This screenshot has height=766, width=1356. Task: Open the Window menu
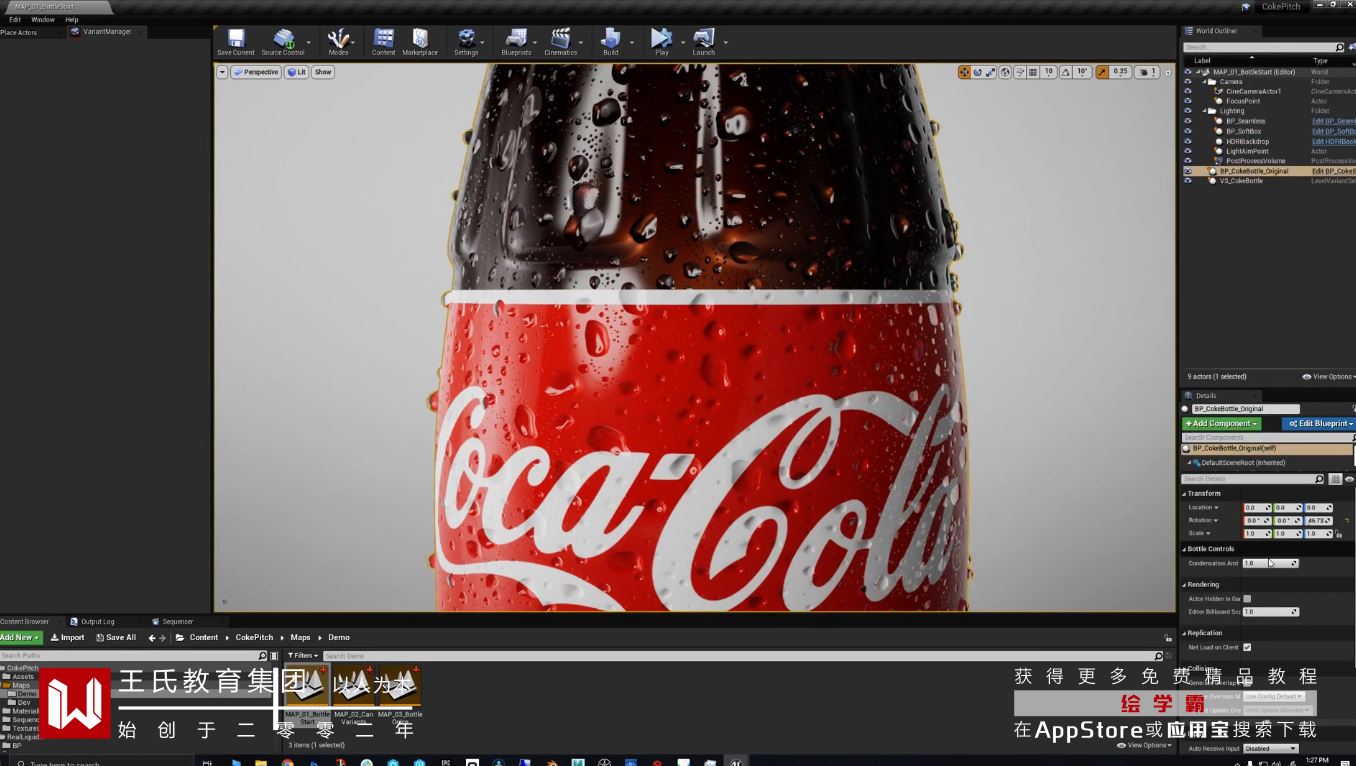(x=43, y=20)
